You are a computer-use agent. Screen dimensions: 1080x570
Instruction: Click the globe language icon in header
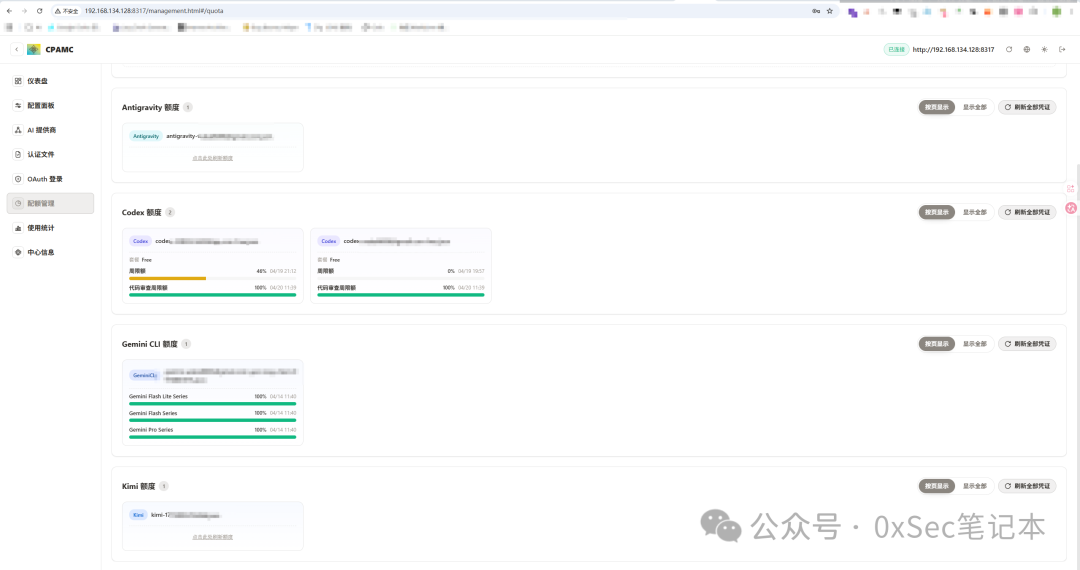[x=1027, y=50]
